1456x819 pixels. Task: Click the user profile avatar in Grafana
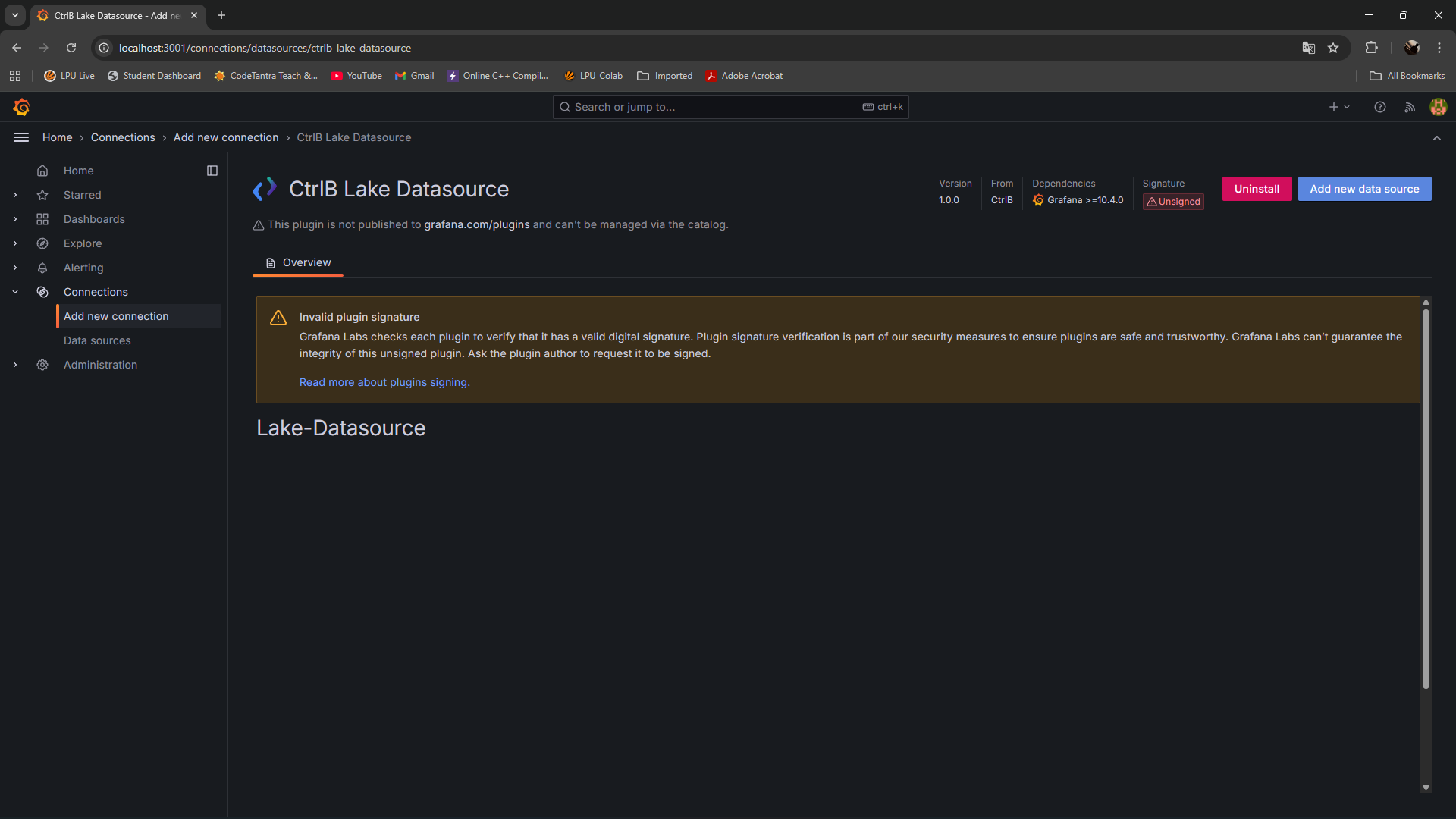1438,107
